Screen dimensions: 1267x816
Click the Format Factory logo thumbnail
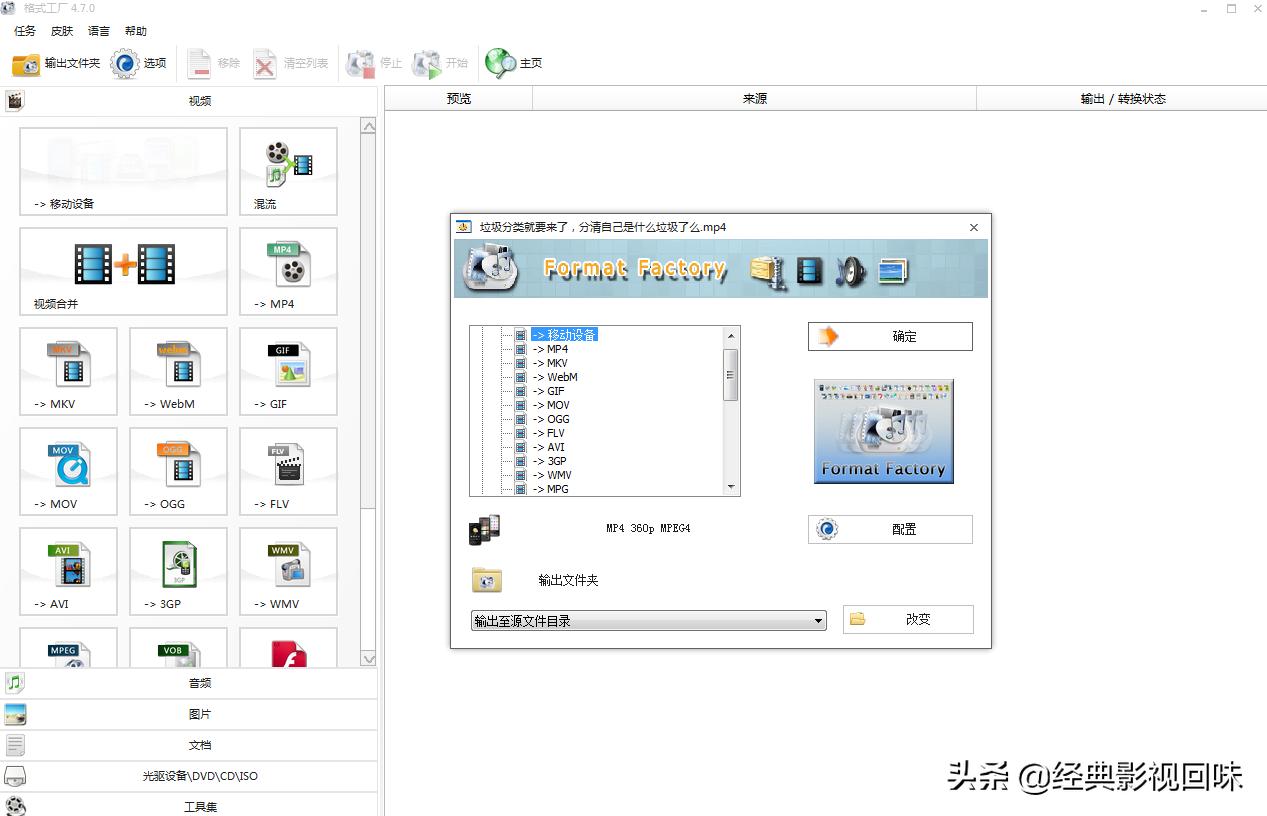click(883, 431)
